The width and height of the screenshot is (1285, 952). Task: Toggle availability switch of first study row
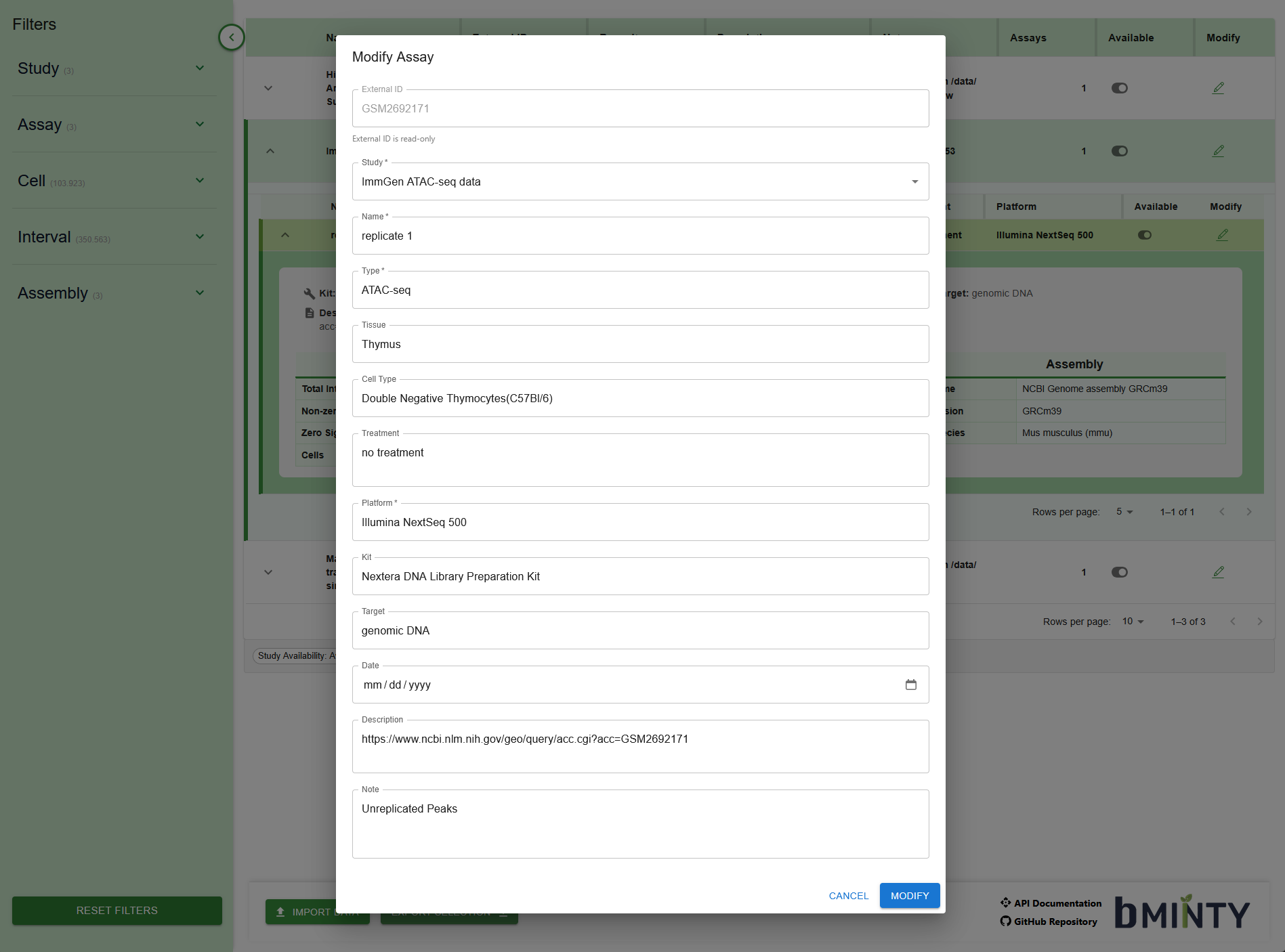(x=1119, y=88)
